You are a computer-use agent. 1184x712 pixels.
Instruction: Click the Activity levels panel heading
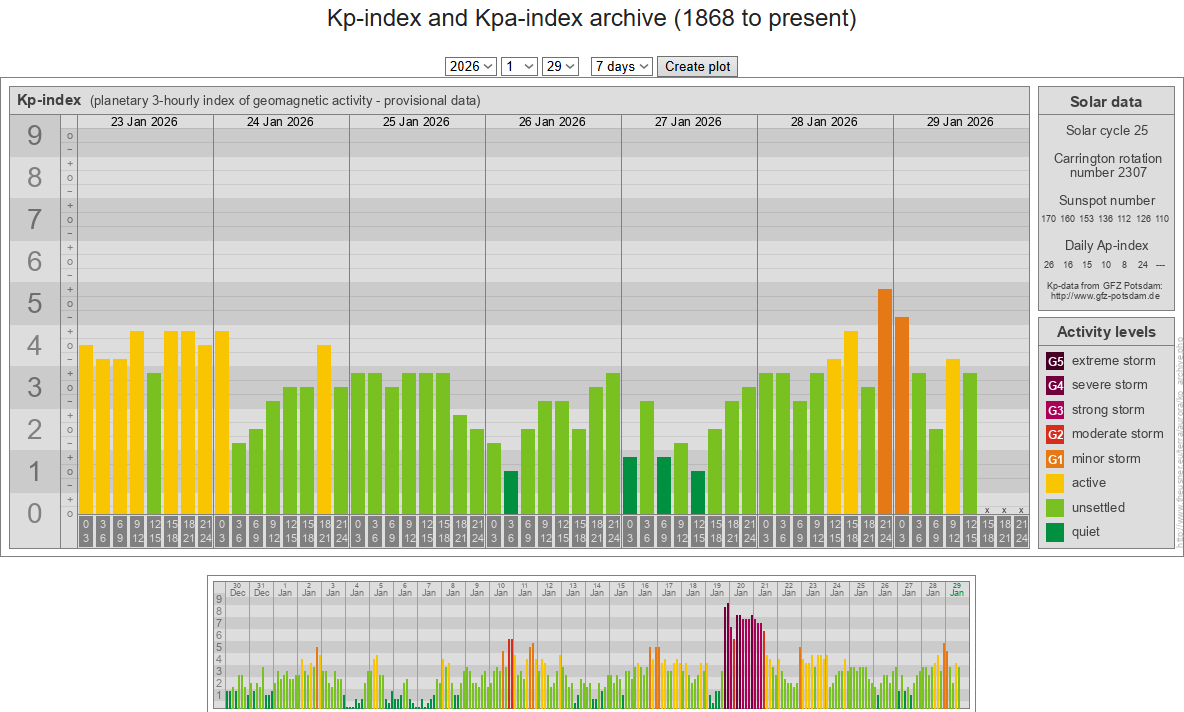[1105, 332]
